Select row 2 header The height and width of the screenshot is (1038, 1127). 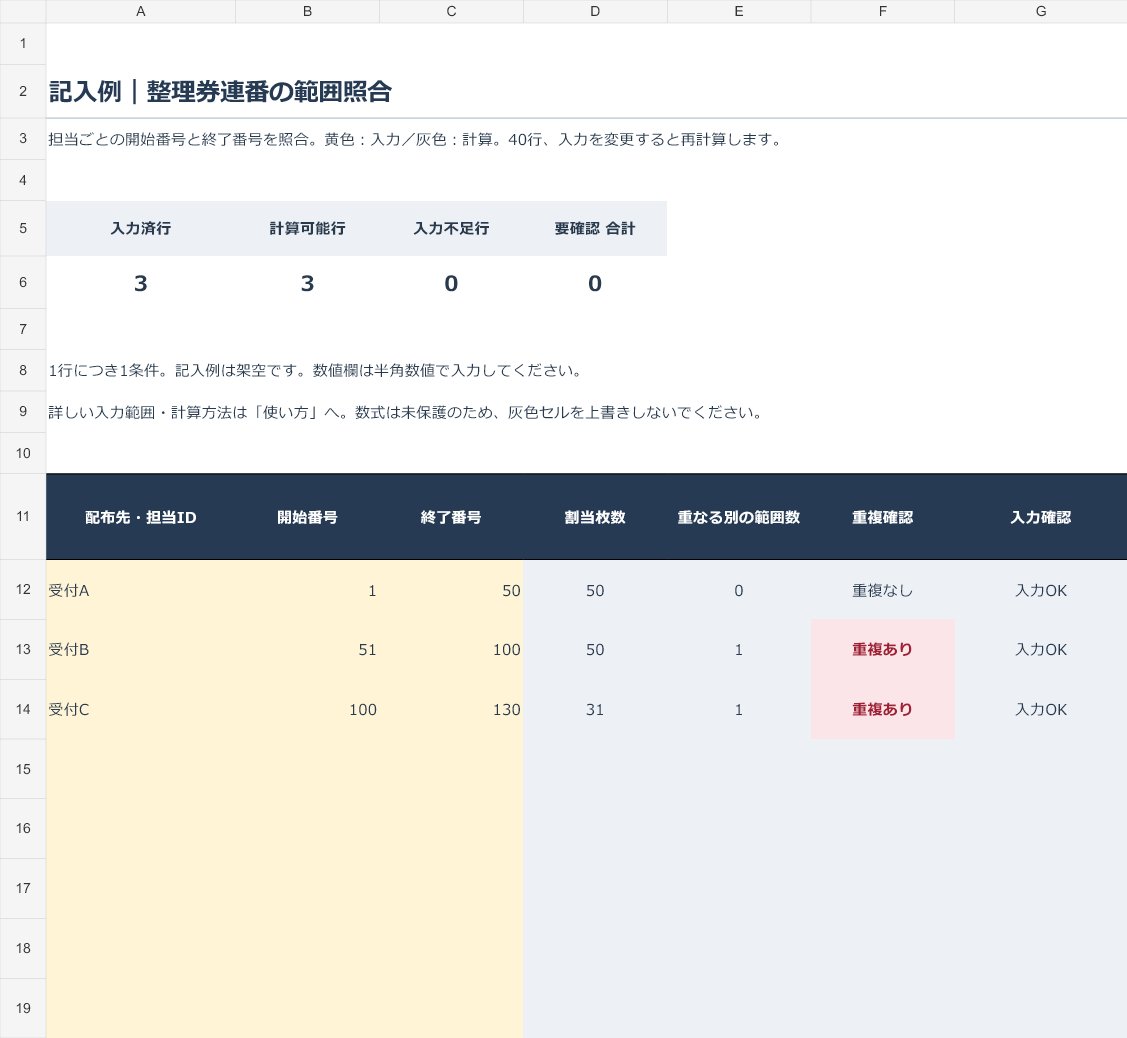[23, 91]
